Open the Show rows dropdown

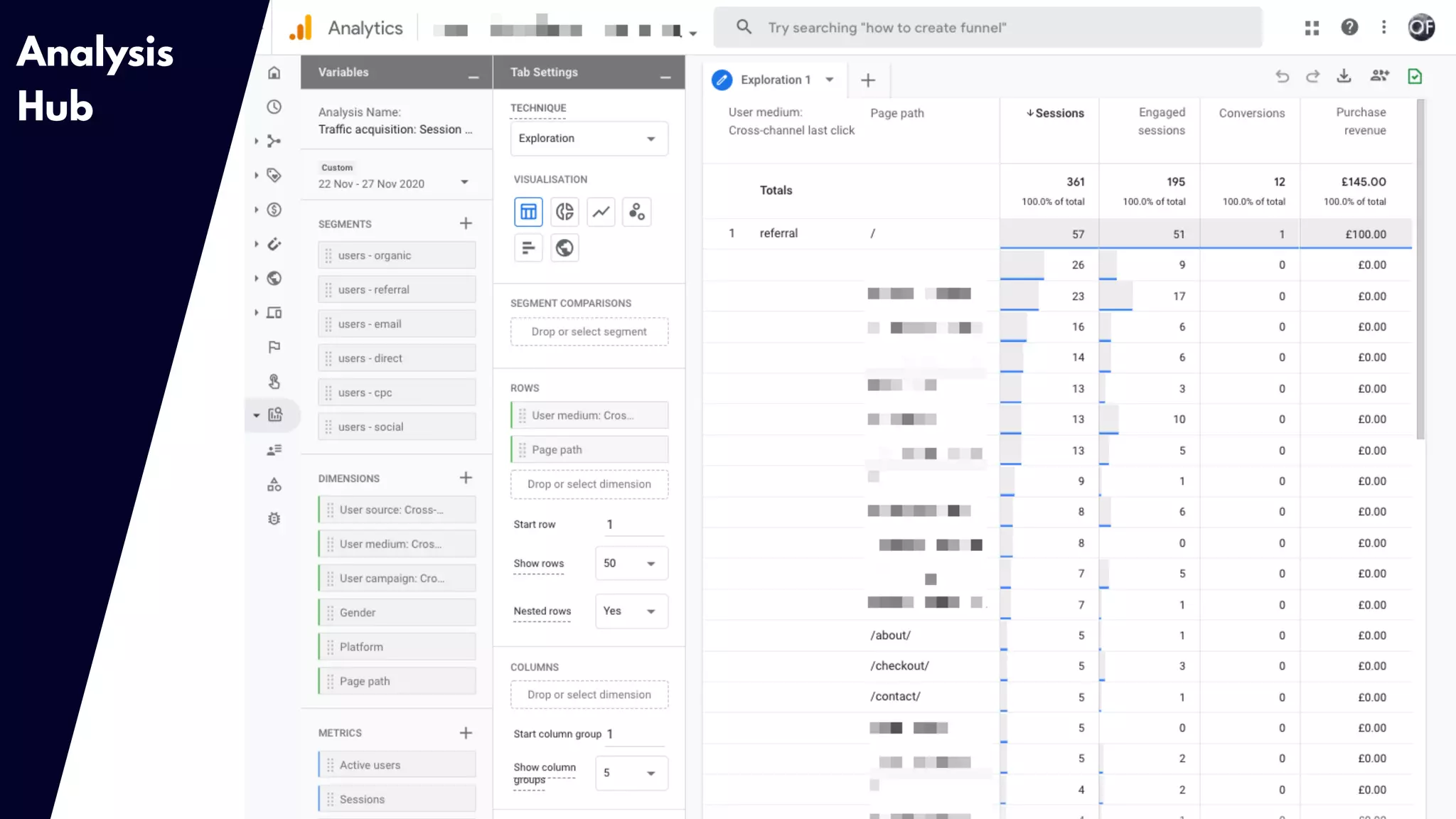point(631,563)
